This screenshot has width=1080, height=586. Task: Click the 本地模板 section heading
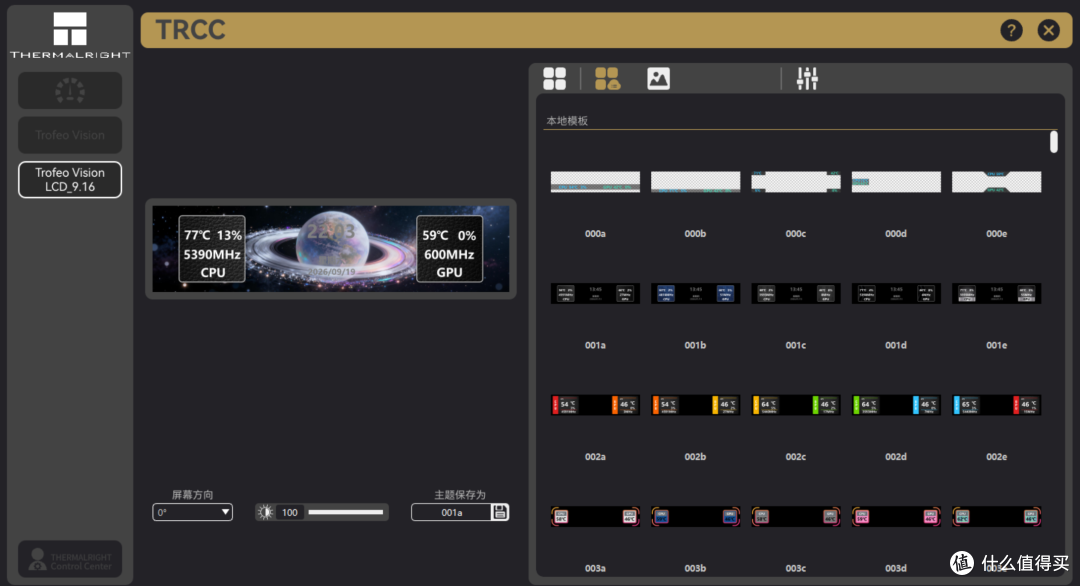tap(567, 121)
